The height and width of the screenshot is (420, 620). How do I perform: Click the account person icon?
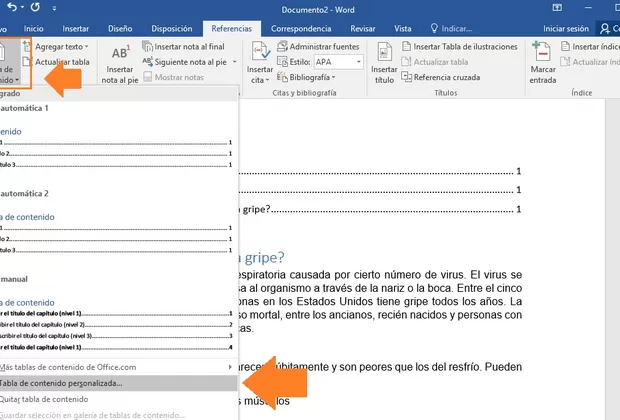point(605,28)
